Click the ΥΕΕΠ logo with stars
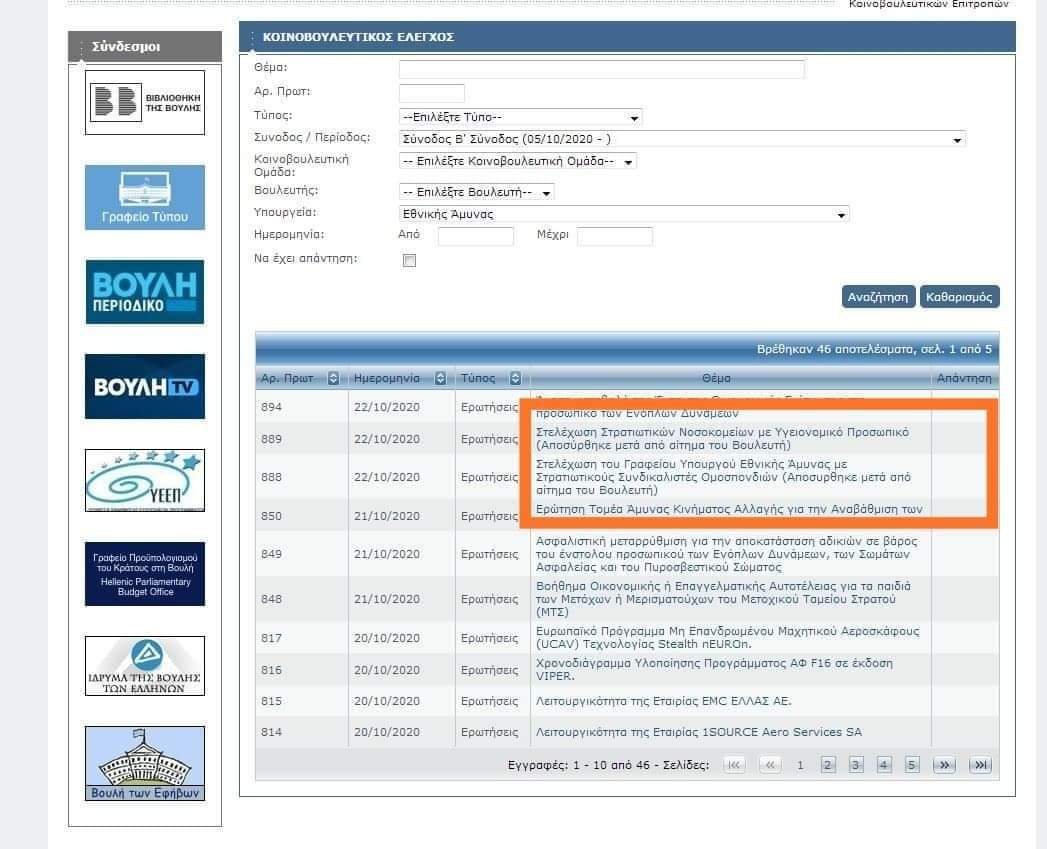This screenshot has width=1047, height=849. (x=145, y=480)
